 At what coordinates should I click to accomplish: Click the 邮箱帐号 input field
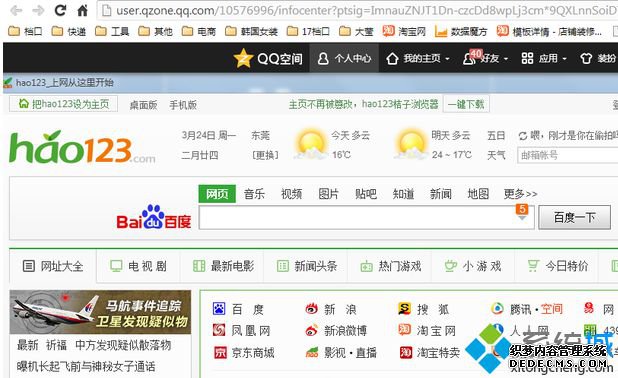click(568, 155)
